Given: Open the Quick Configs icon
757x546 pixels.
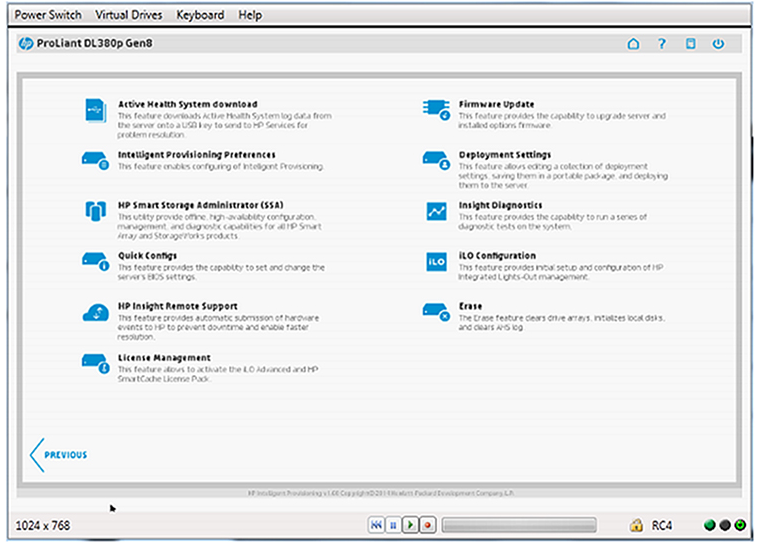Looking at the screenshot, I should coord(95,262).
